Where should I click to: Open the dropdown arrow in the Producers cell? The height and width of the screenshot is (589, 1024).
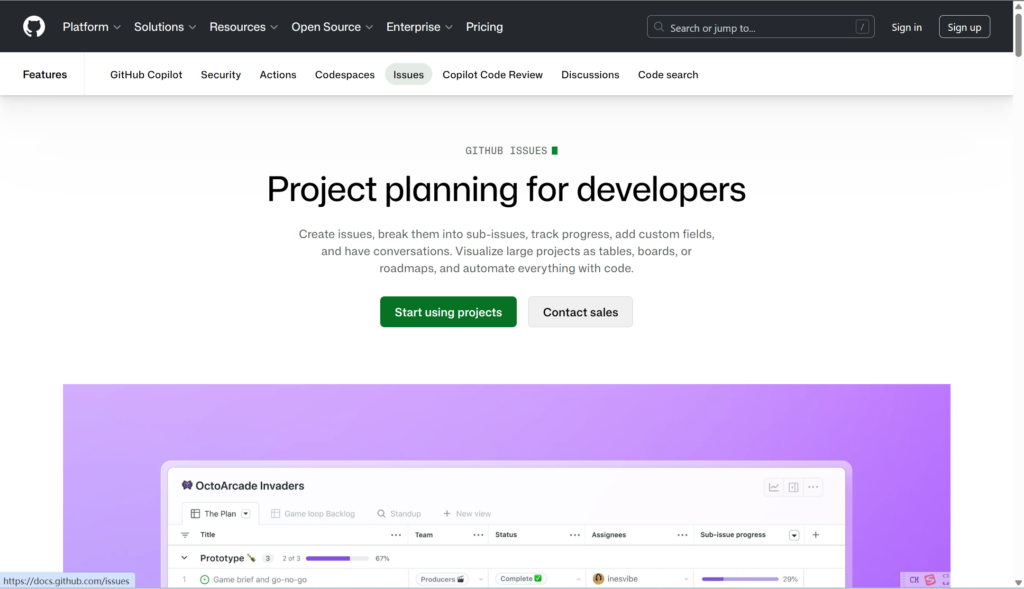click(481, 579)
